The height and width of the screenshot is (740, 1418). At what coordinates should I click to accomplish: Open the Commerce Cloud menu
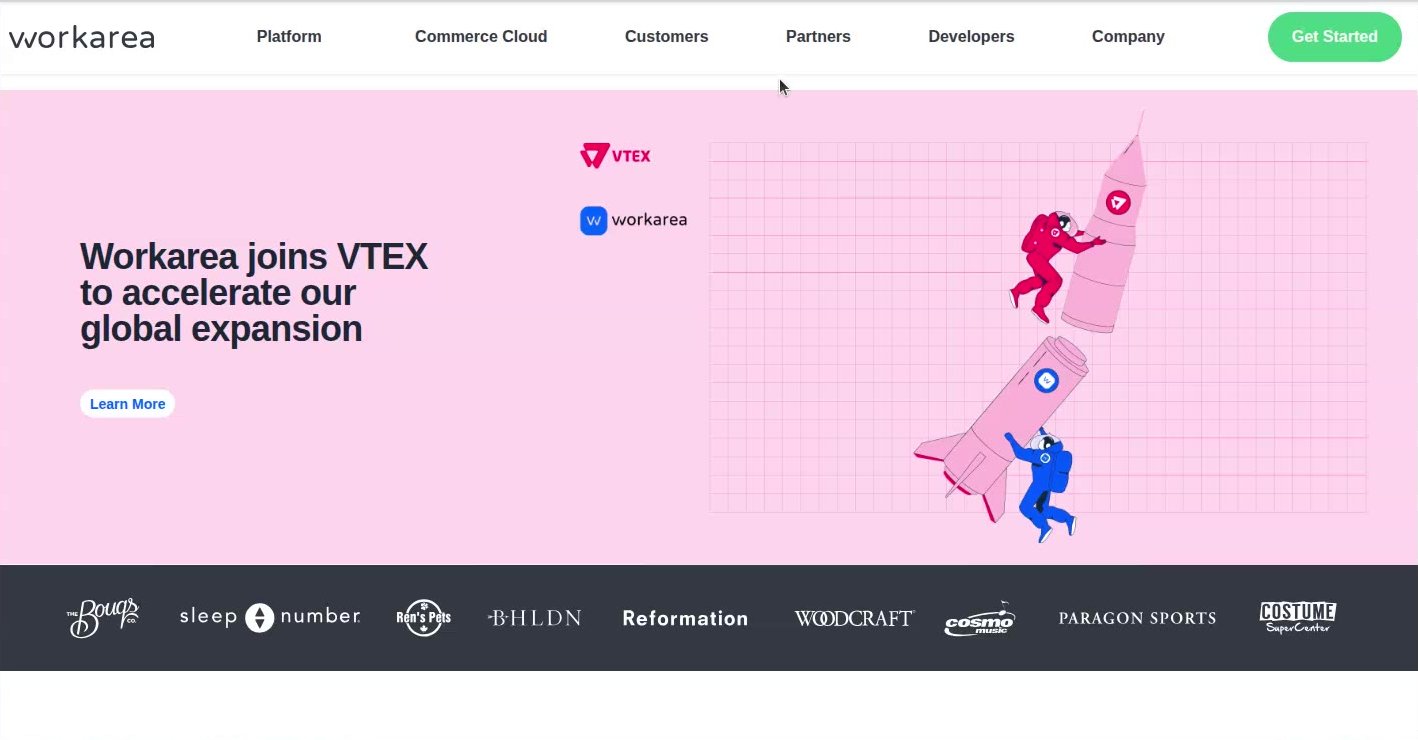coord(481,37)
